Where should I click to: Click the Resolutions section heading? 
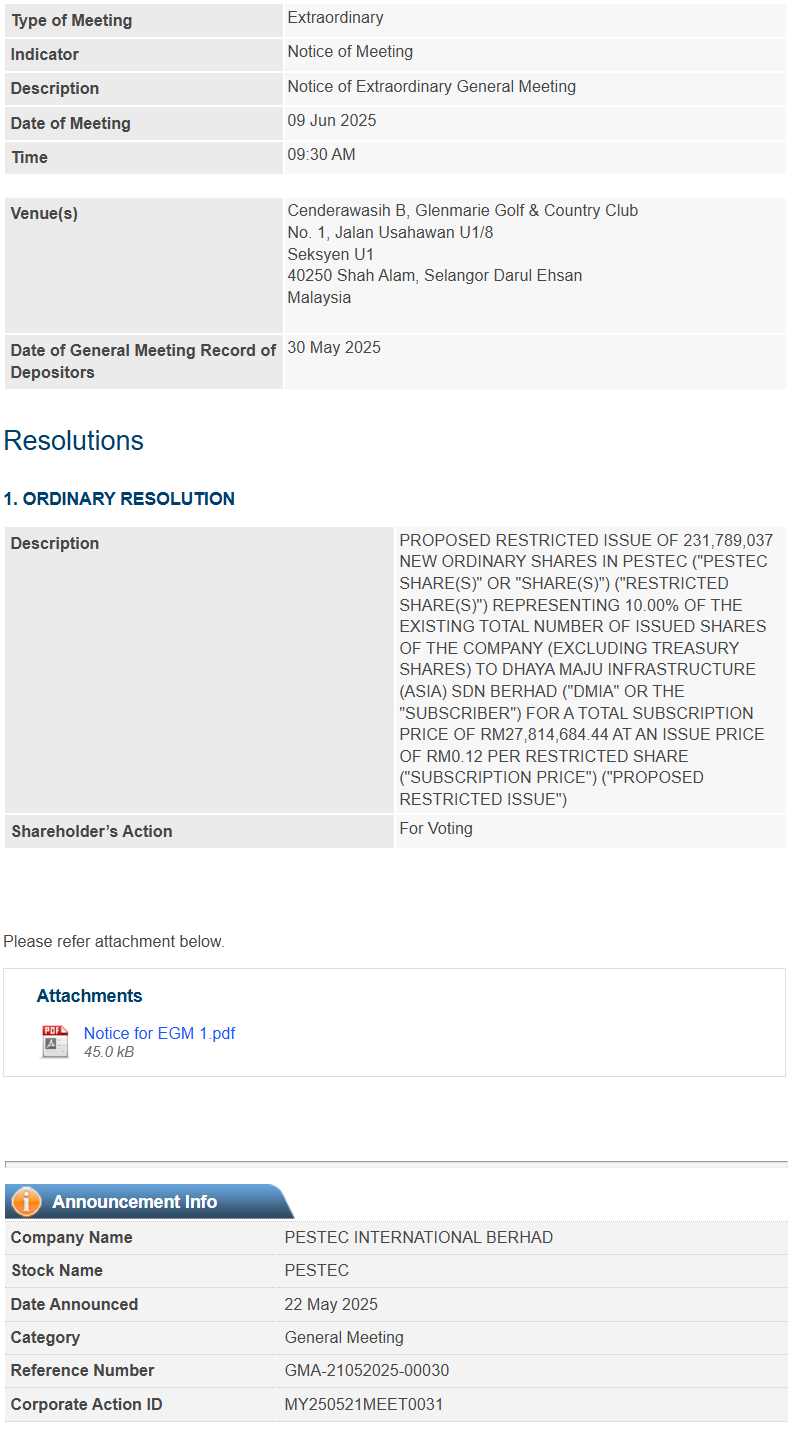tap(74, 441)
